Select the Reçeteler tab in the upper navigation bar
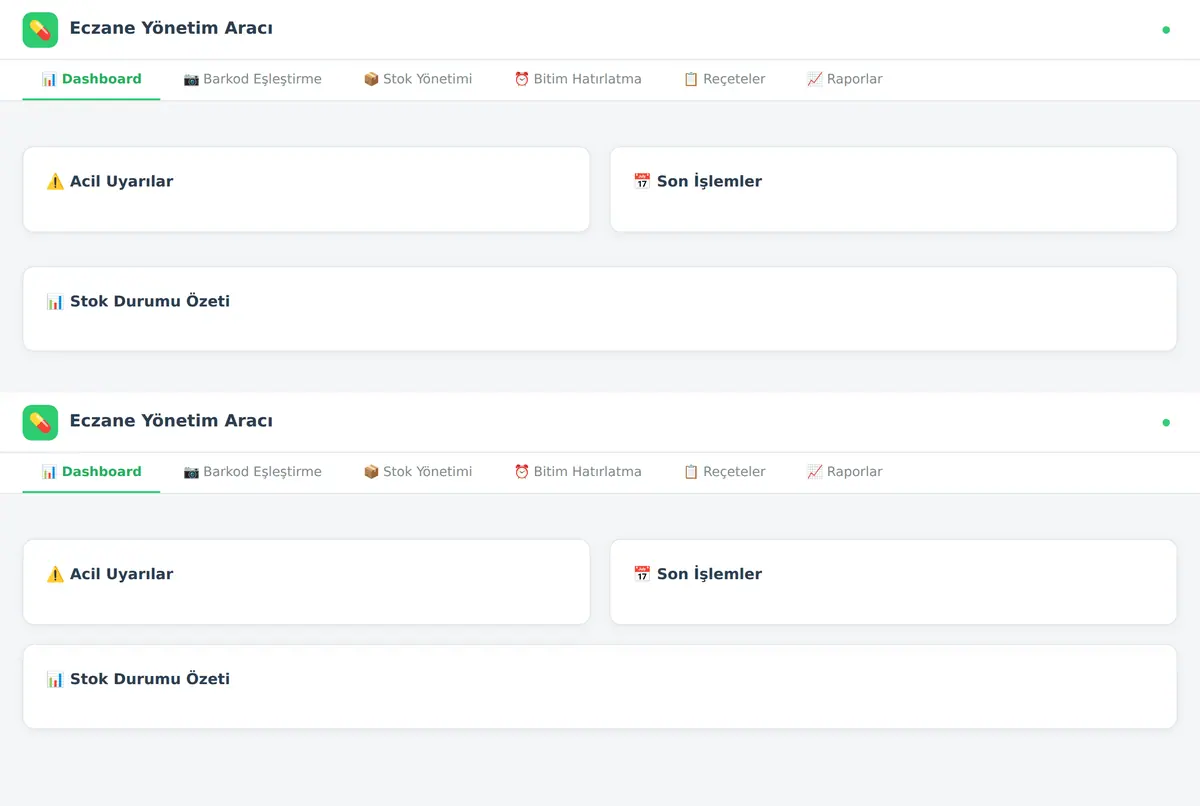1200x806 pixels. pyautogui.click(x=724, y=79)
